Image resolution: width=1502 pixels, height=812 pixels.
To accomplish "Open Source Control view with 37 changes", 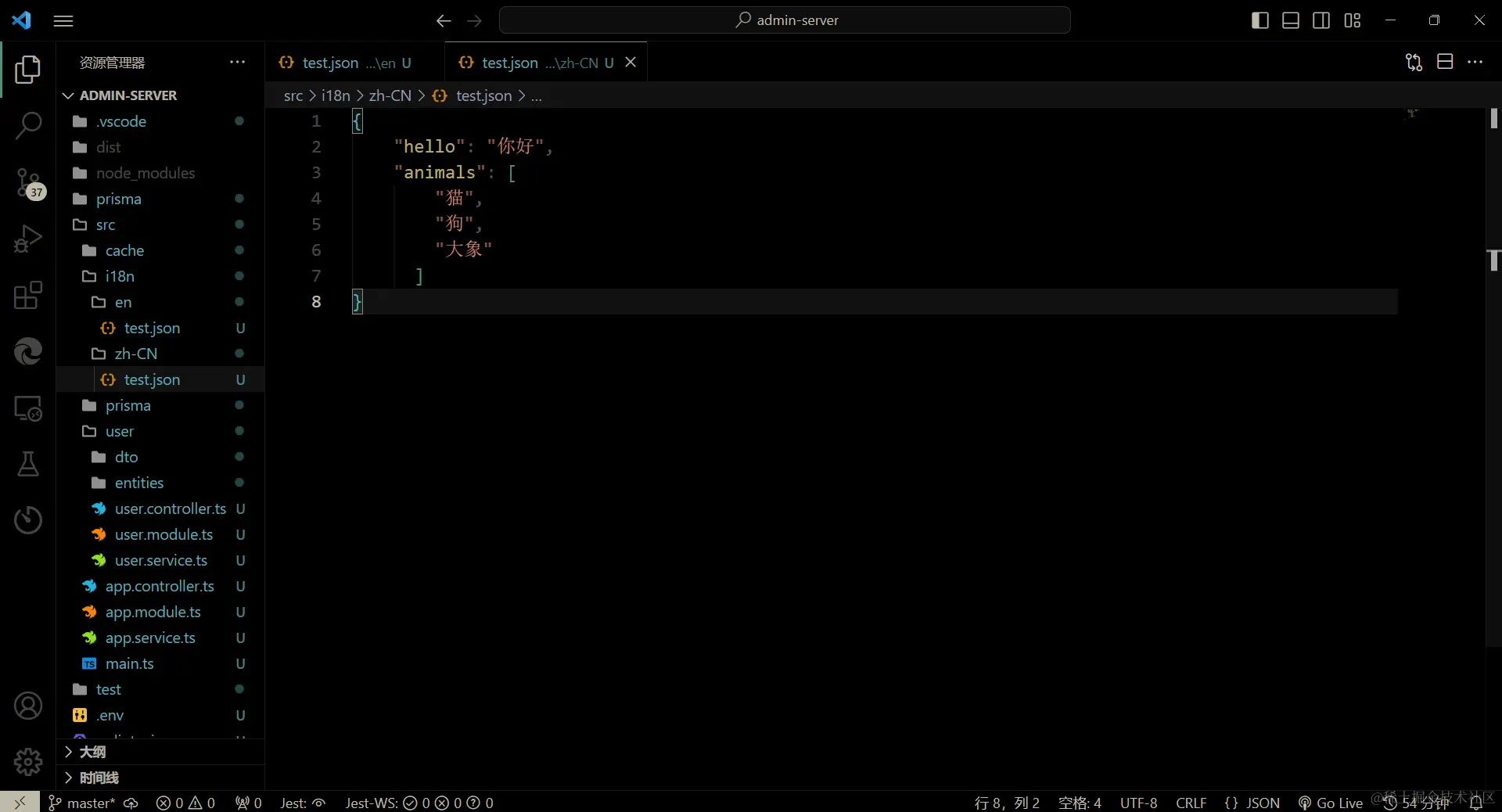I will (28, 183).
